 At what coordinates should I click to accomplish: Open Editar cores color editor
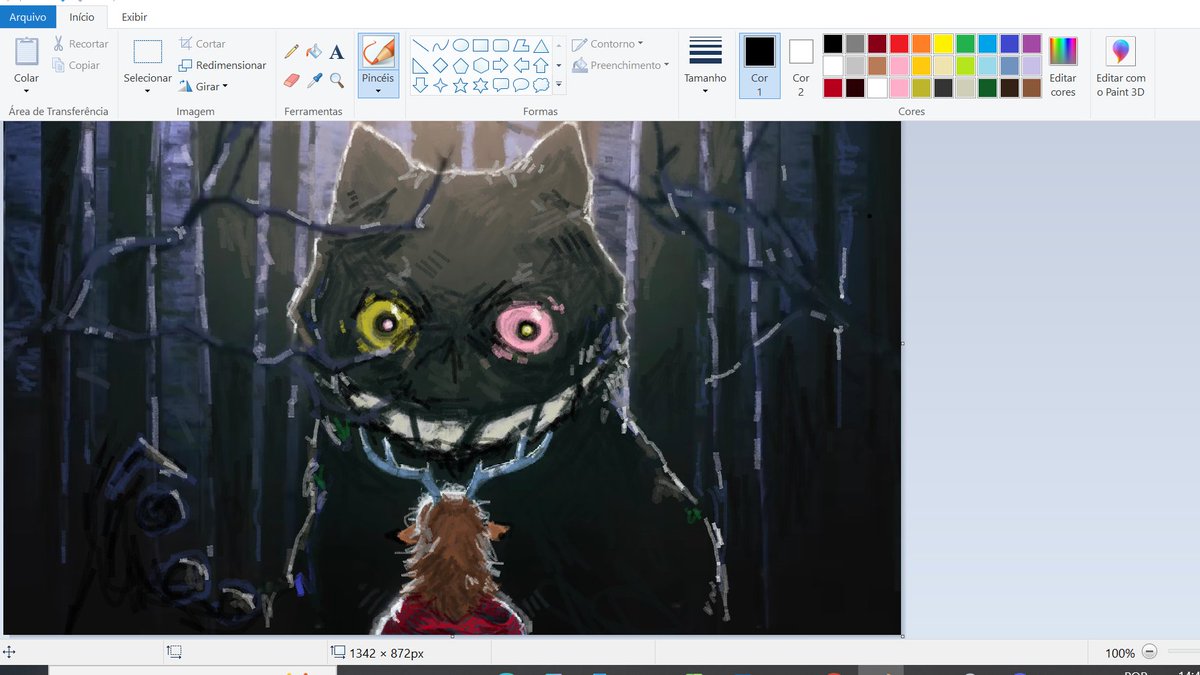[x=1063, y=66]
